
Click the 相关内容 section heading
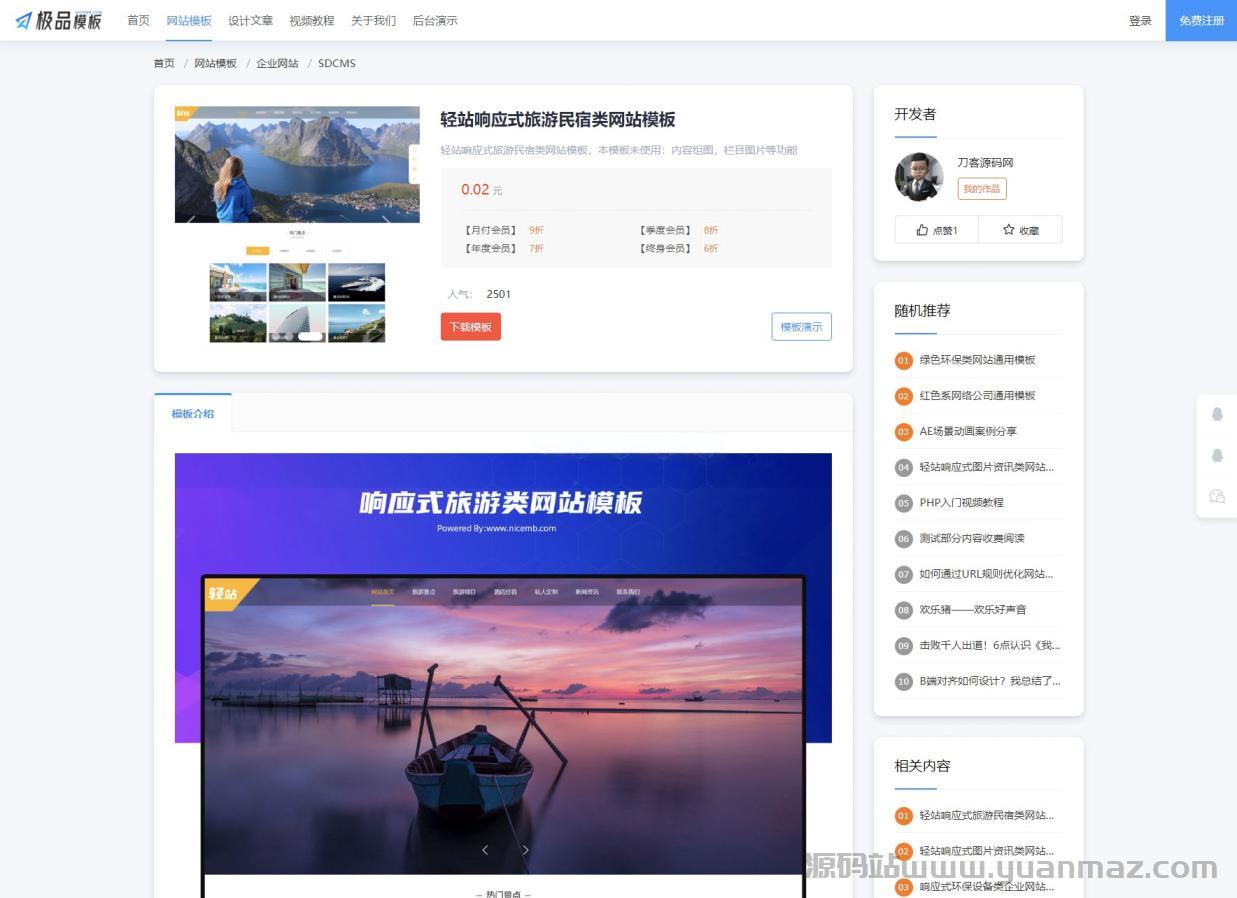pos(922,766)
